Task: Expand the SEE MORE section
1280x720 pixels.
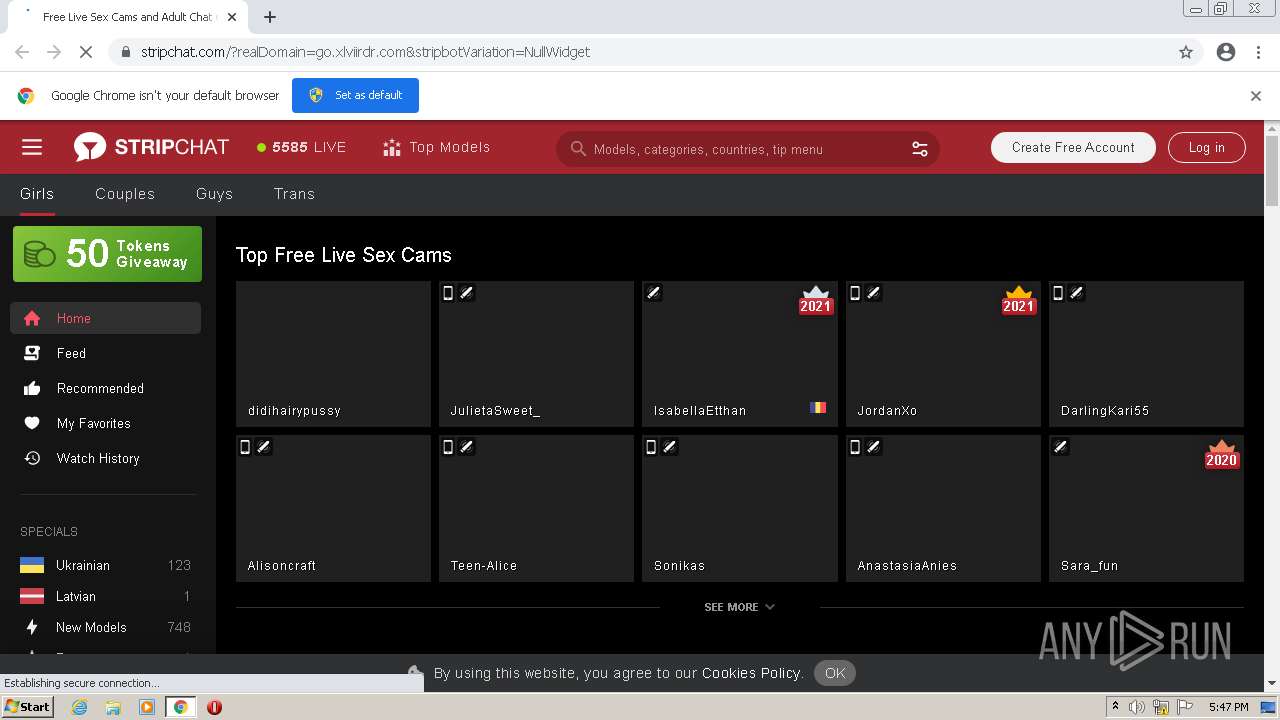Action: (739, 607)
